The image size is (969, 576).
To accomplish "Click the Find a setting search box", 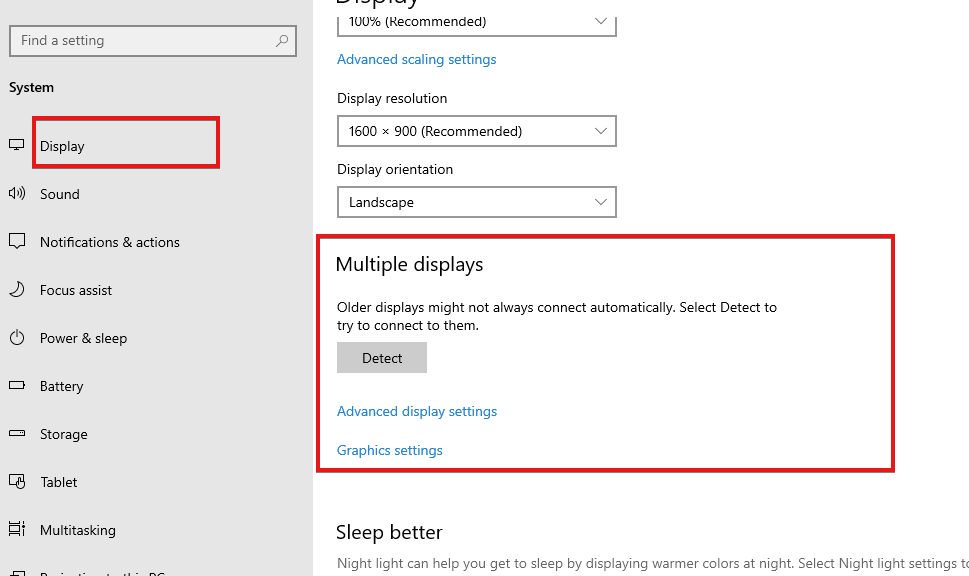I will tap(140, 41).
